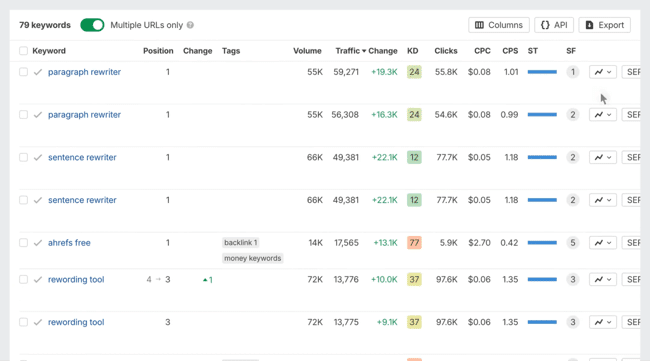The height and width of the screenshot is (361, 650).
Task: Click the ST column header
Action: [x=533, y=51]
